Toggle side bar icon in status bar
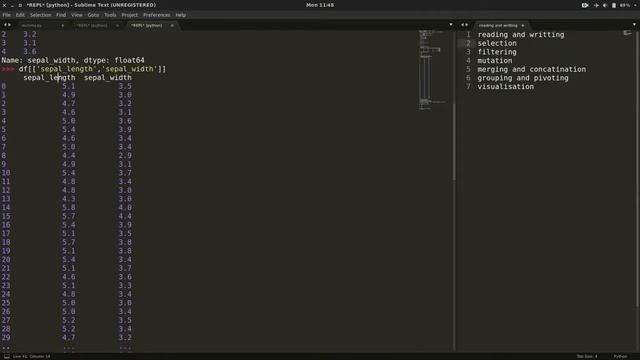640x360 pixels. (x=7, y=356)
